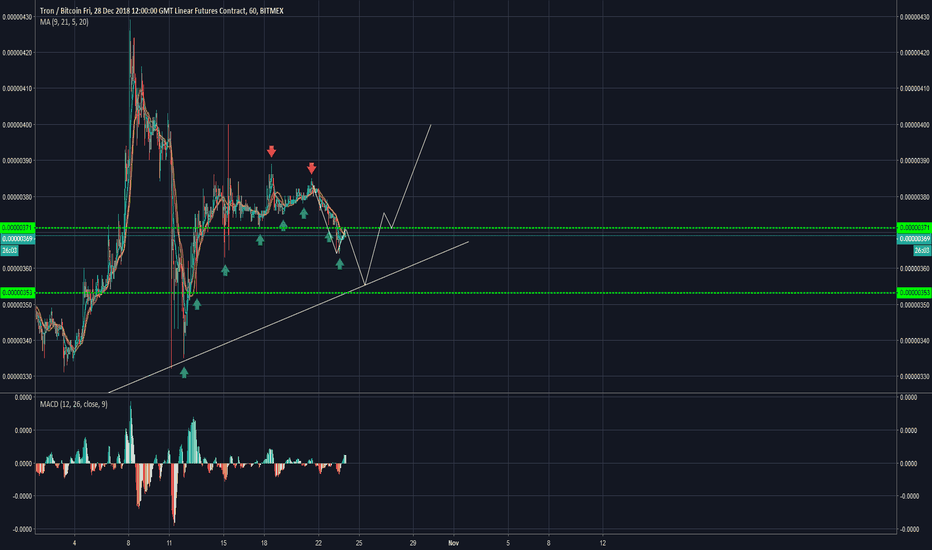Click the tallest MACD histogram bar near the 8th

131,433
